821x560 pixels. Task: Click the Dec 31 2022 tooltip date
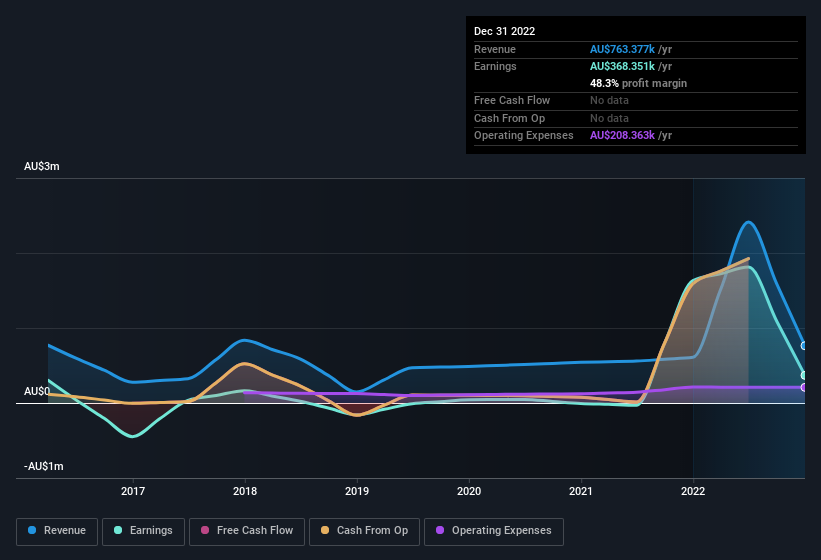tap(505, 31)
